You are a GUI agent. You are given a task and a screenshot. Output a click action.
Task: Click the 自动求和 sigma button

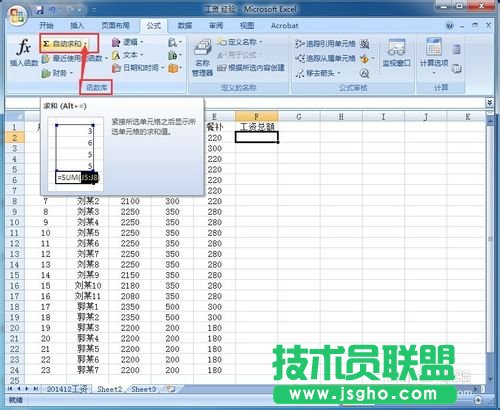pos(62,44)
